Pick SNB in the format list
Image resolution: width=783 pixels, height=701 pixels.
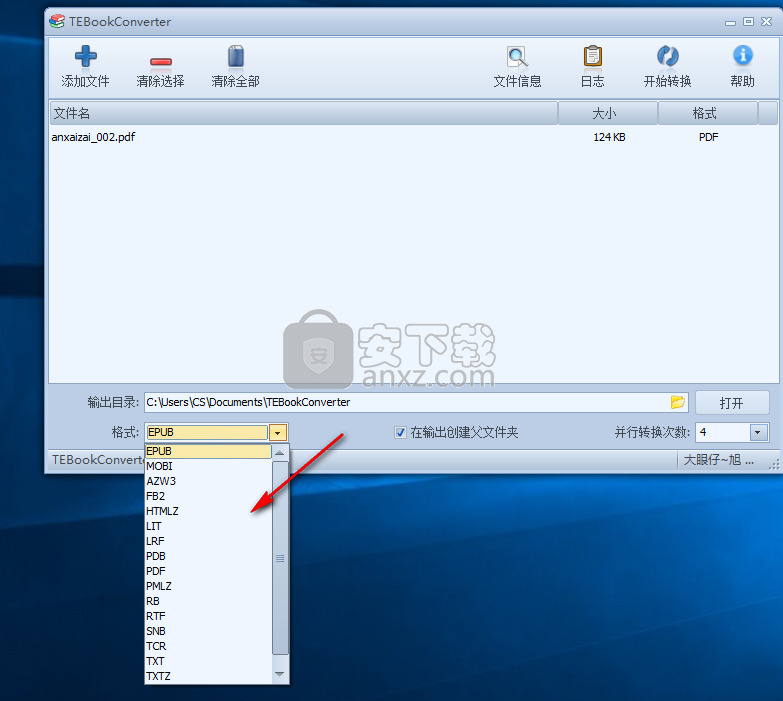pos(208,631)
